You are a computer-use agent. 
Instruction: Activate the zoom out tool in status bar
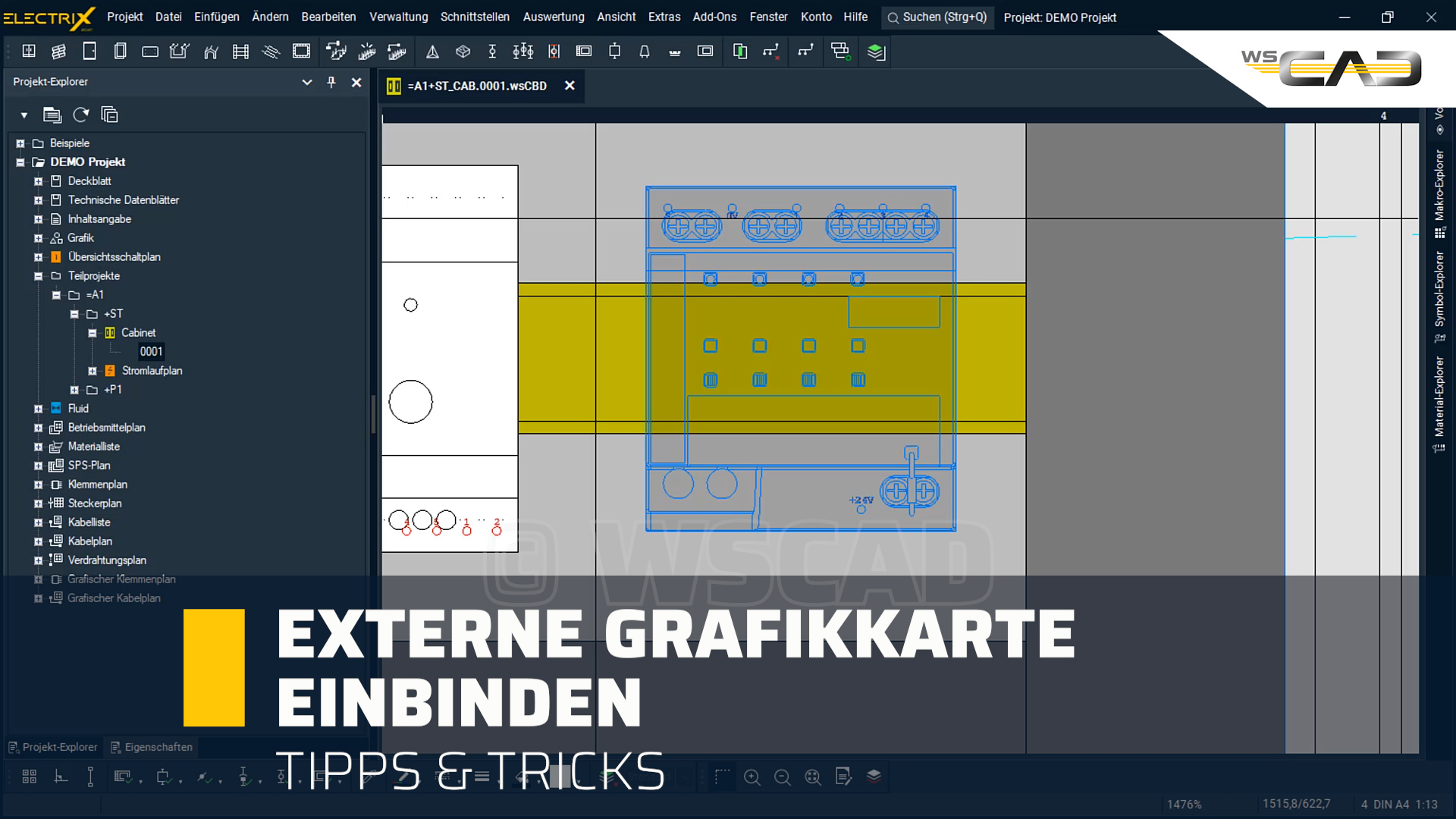point(783,777)
